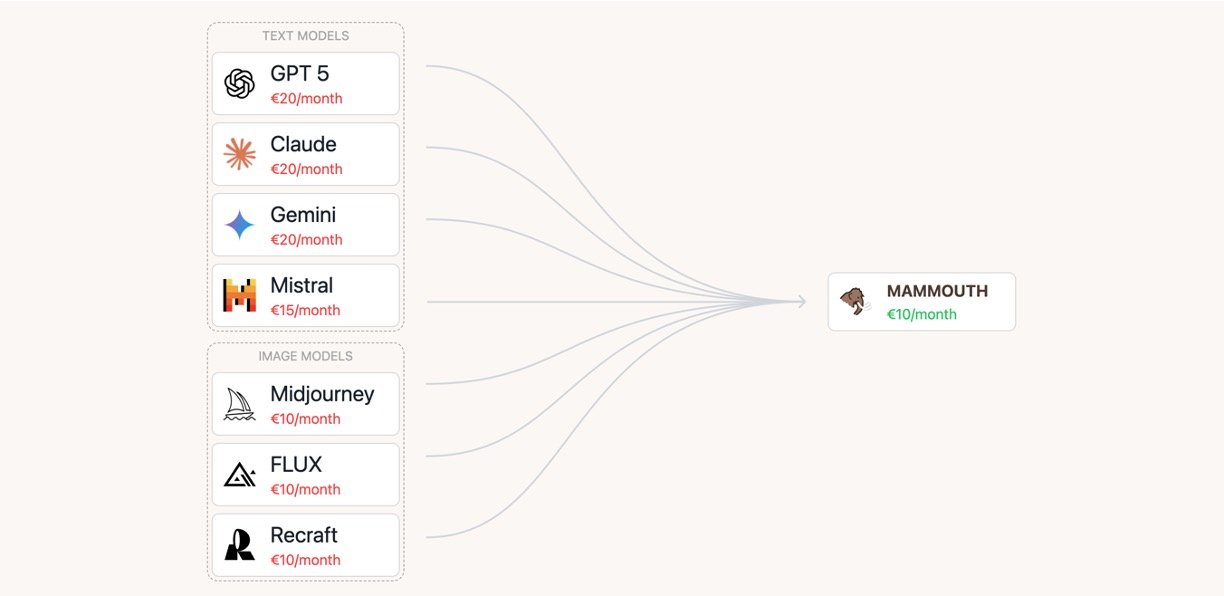The image size is (1224, 596).
Task: Open the Midjourney model name
Action: (x=322, y=394)
